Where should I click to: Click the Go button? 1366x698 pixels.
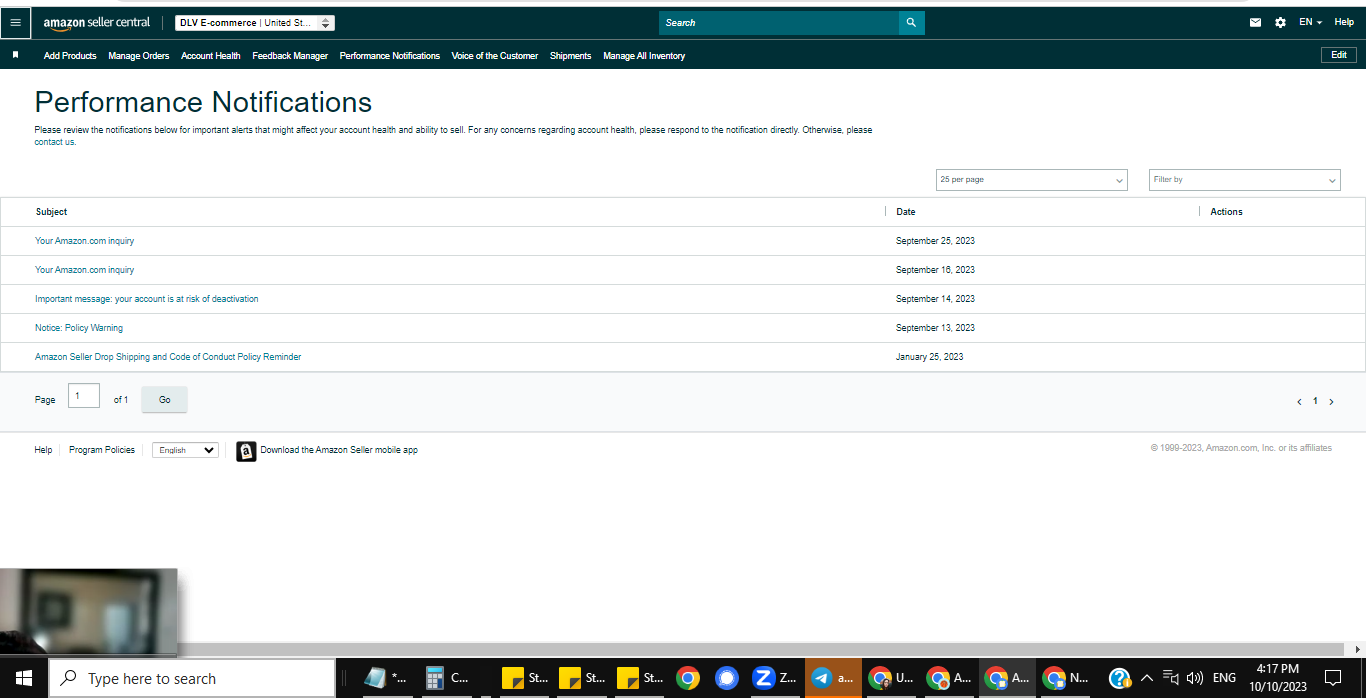point(165,400)
